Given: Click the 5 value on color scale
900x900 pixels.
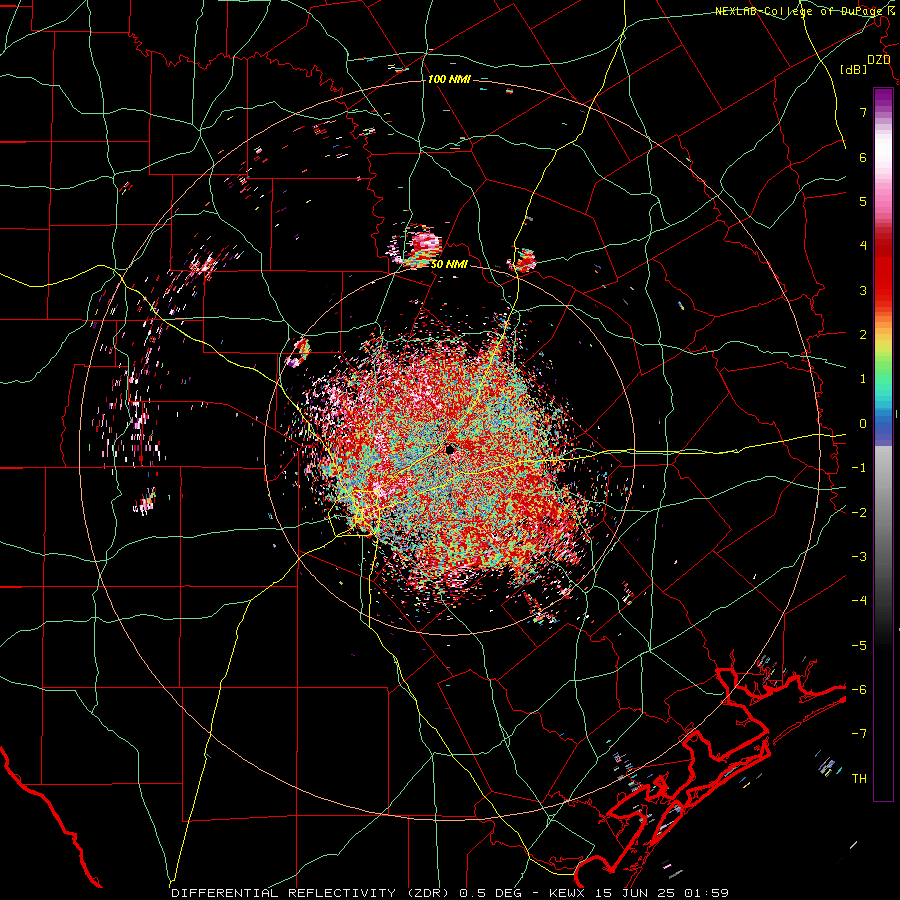Looking at the screenshot, I should (x=863, y=201).
